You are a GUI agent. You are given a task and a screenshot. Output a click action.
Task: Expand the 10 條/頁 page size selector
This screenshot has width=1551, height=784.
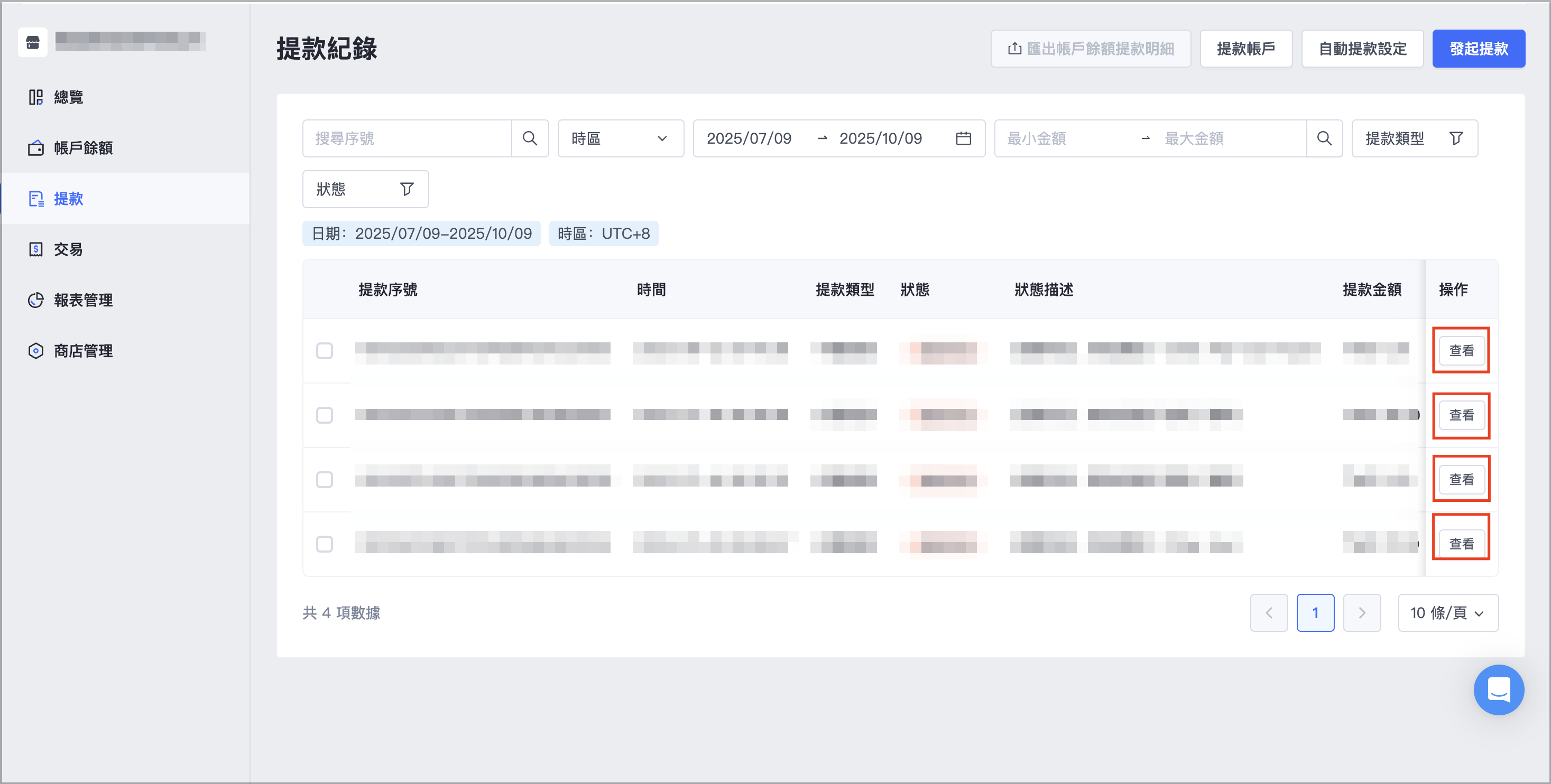click(x=1448, y=612)
